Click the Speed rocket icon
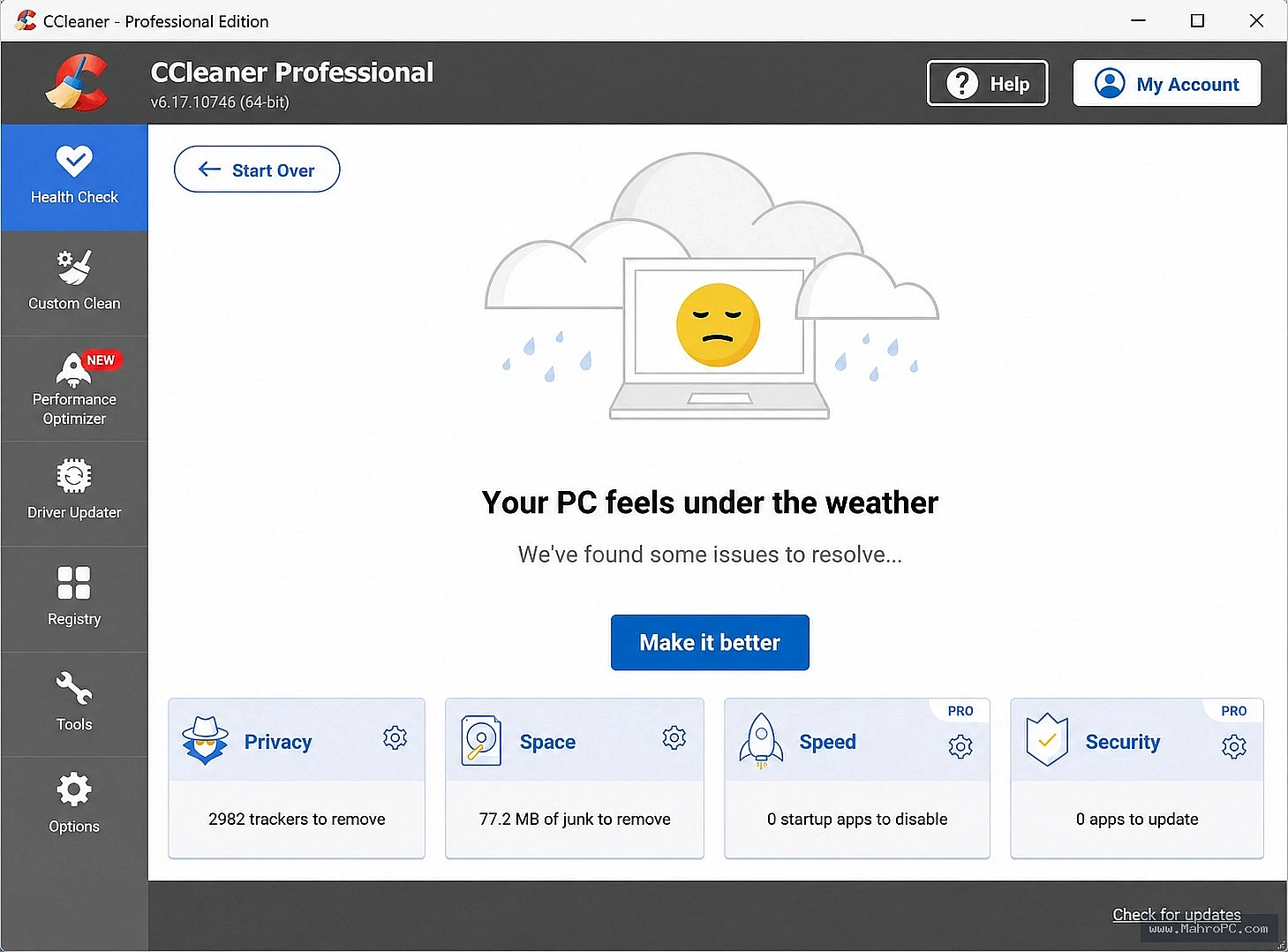This screenshot has height=952, width=1288. [x=761, y=740]
